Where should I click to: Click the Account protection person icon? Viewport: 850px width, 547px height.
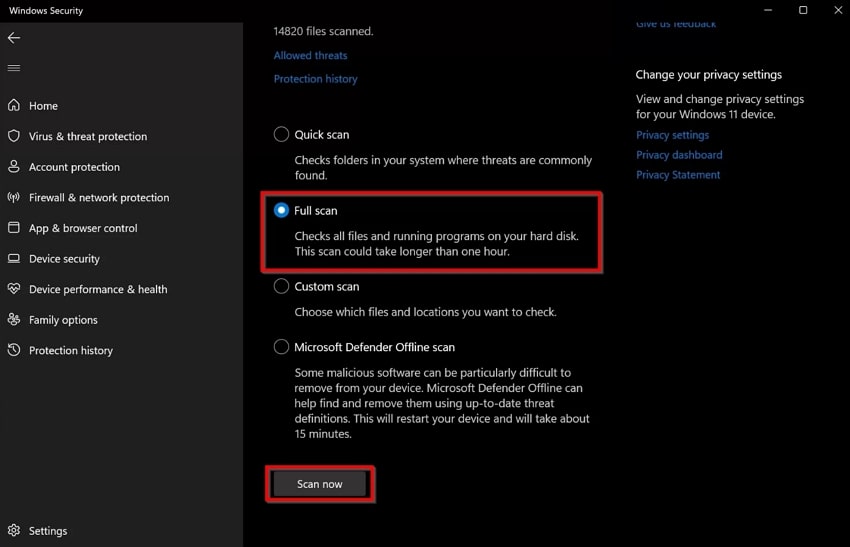click(x=14, y=167)
